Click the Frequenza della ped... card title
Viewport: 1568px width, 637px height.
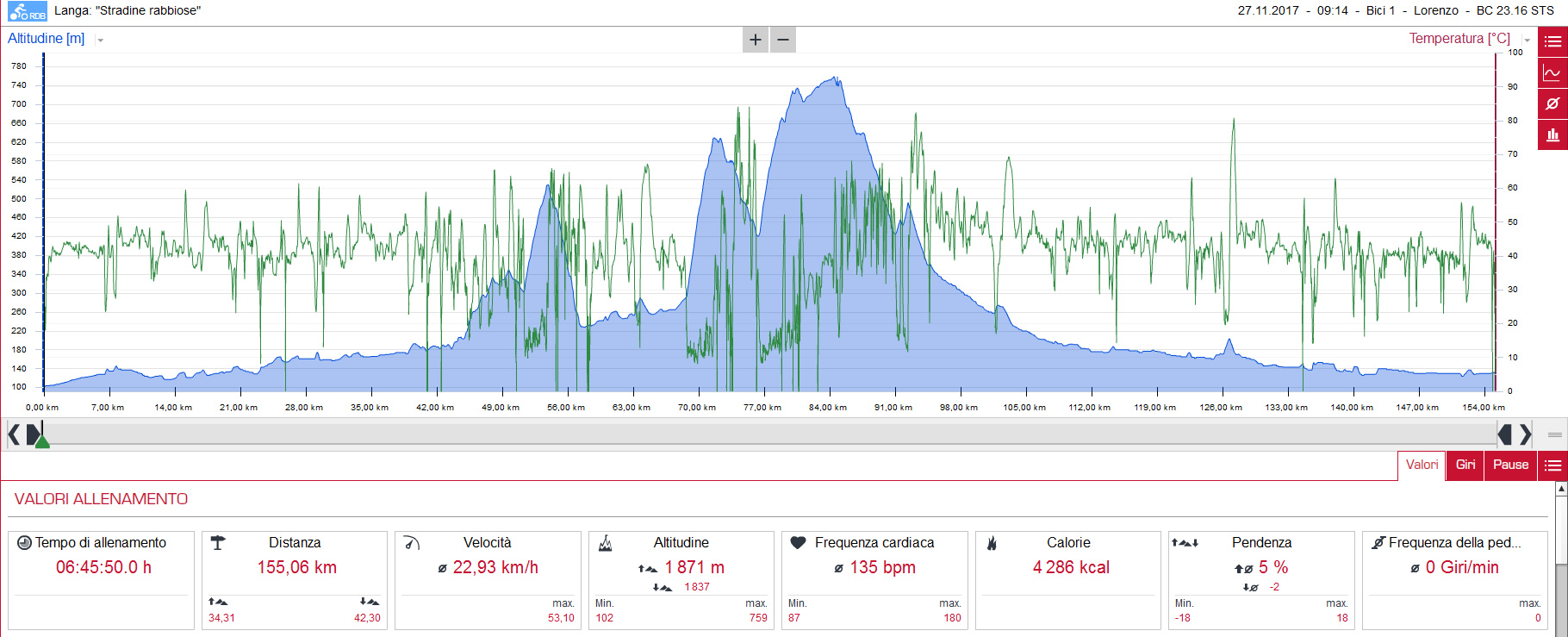(1455, 543)
